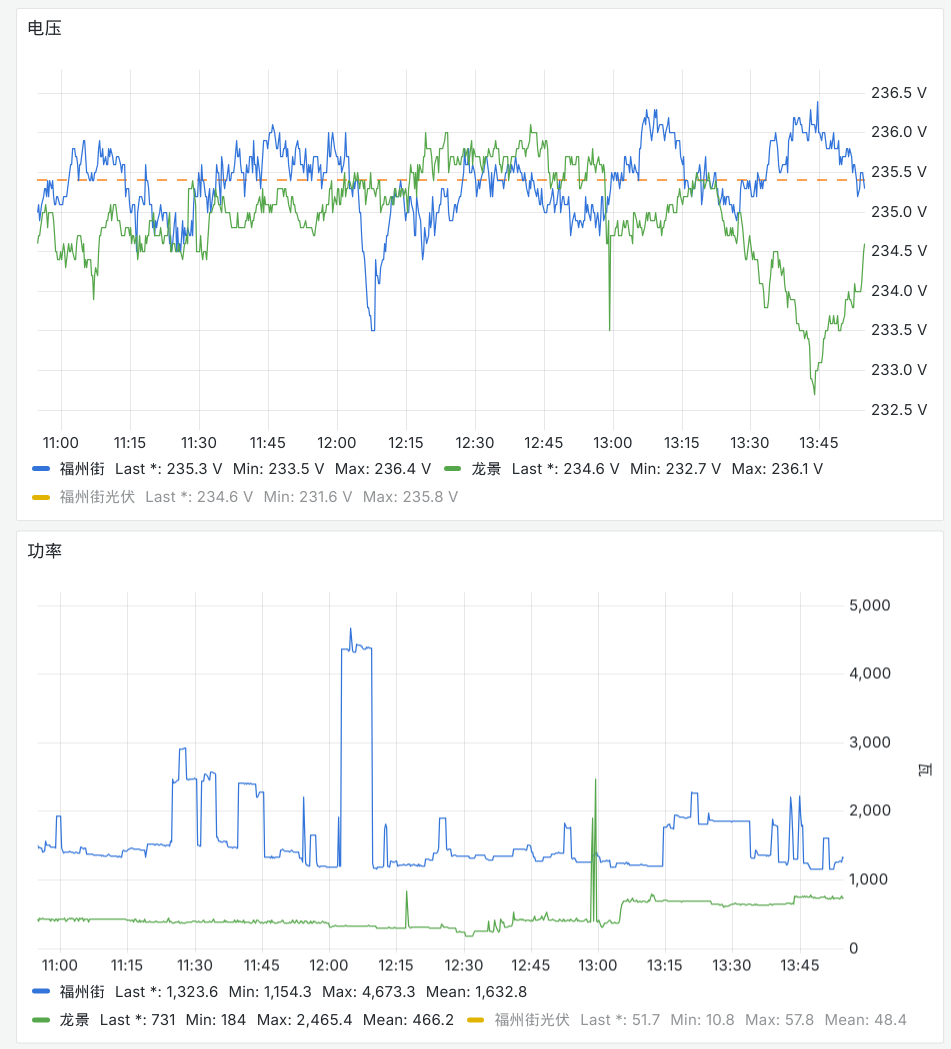951x1049 pixels.
Task: Click the green 龙景 swatch in 功率 legend
Action: coord(41,1020)
